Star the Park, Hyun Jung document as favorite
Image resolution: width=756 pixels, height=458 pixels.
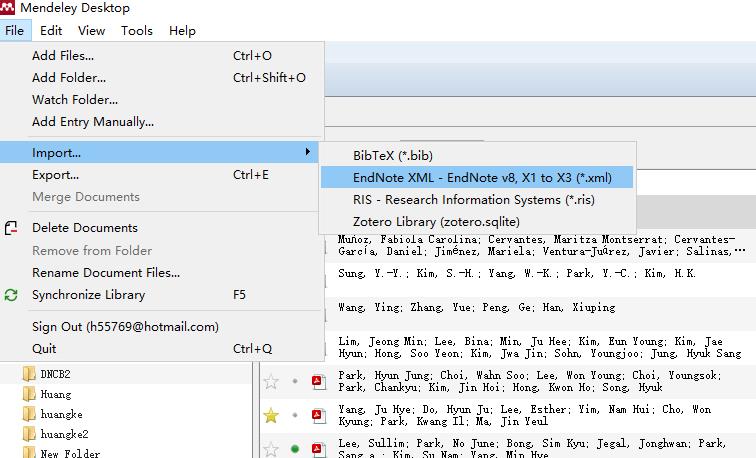[271, 381]
